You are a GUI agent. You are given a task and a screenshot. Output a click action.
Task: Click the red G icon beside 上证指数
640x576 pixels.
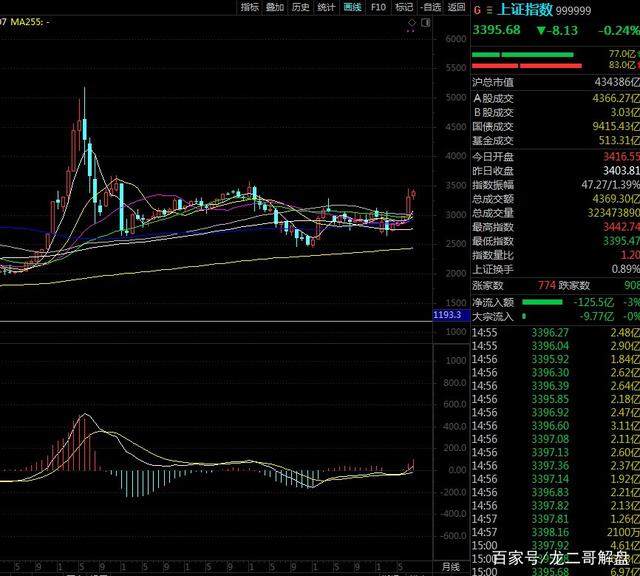[477, 10]
